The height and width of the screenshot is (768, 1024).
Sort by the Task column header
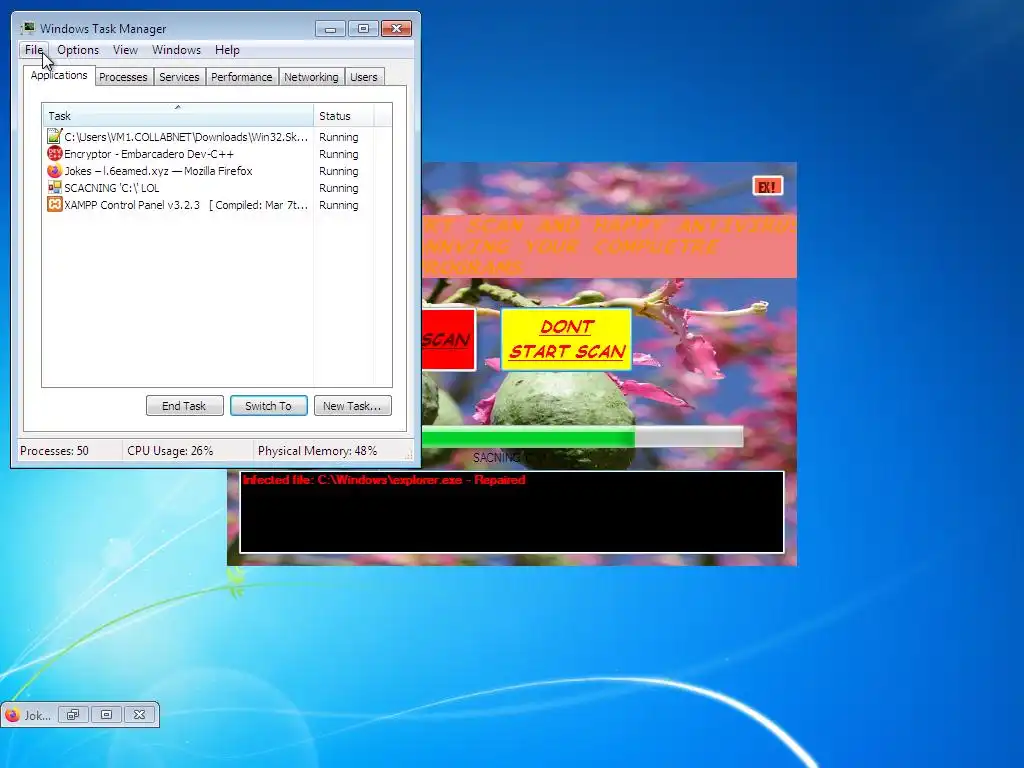[x=178, y=116]
